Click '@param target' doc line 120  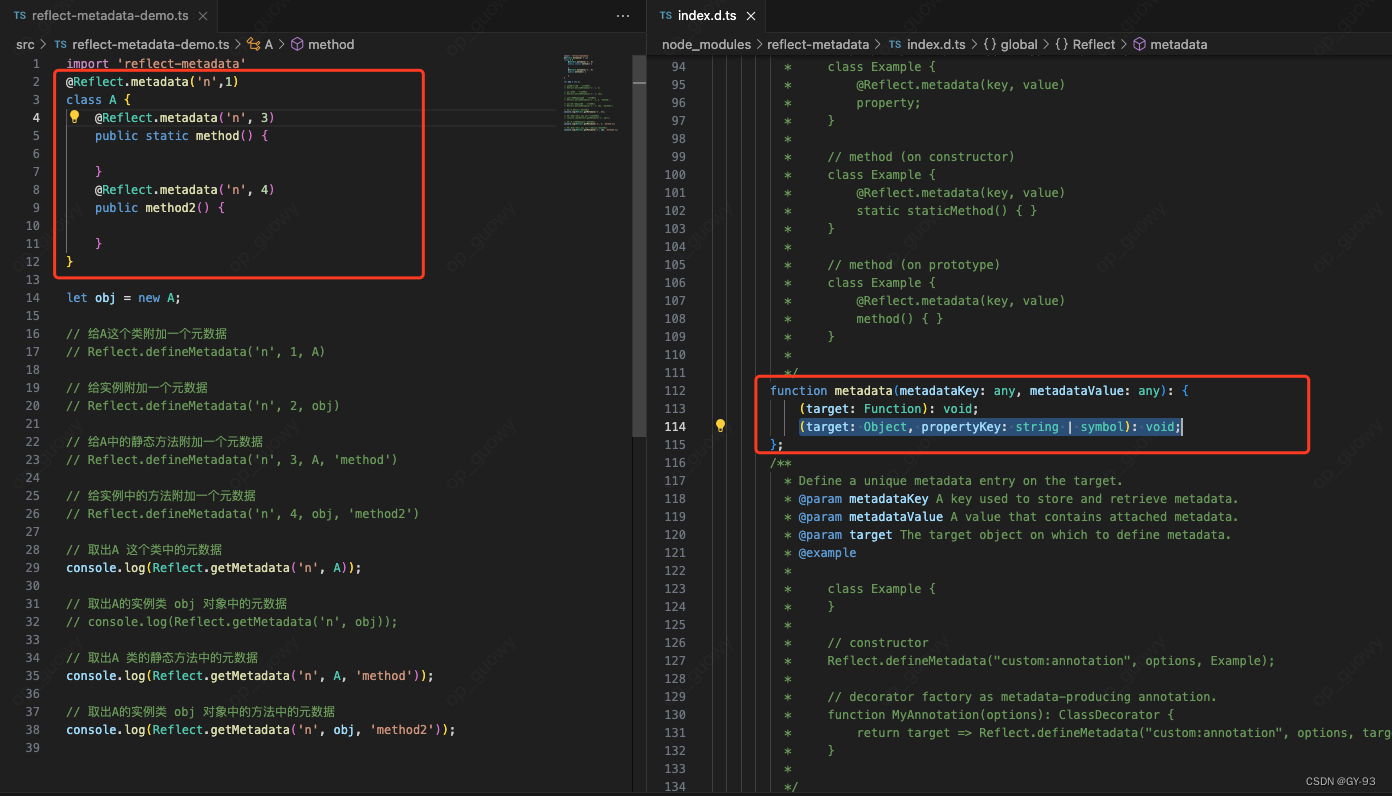pos(1015,534)
